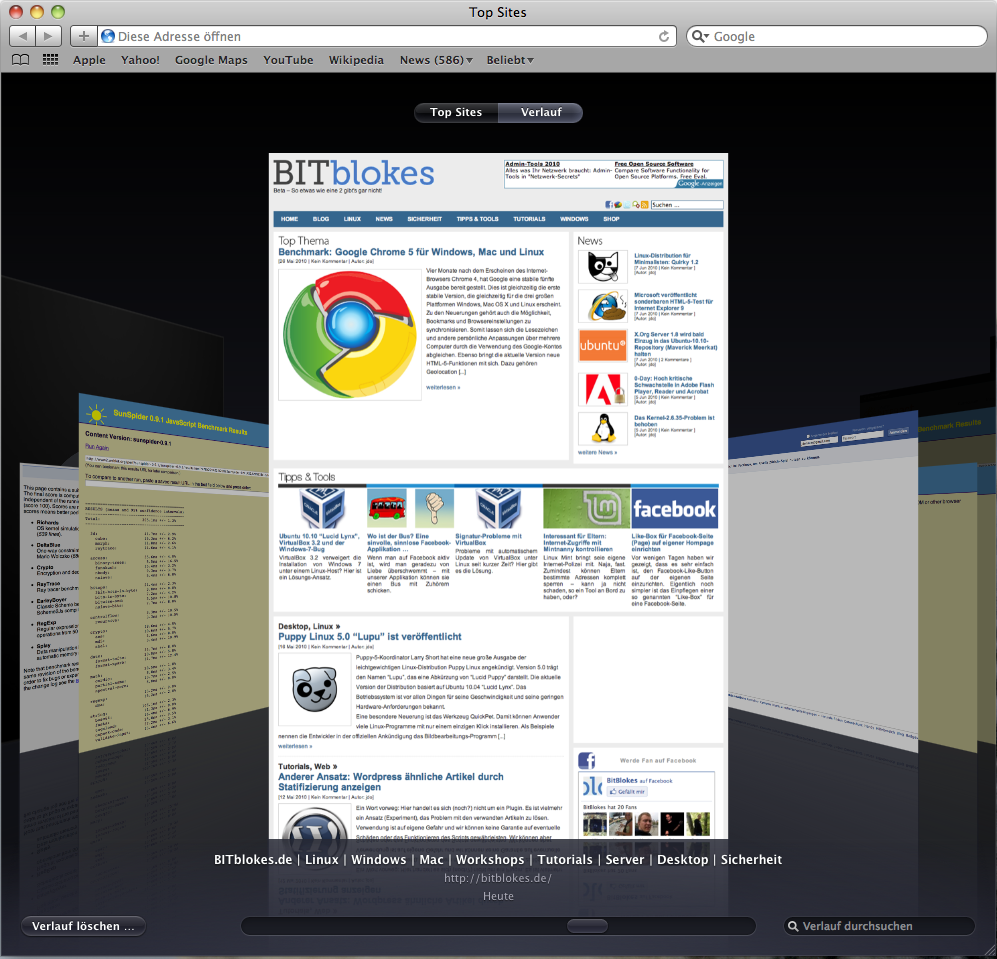Open the BITblokes page preview thumbnail
This screenshot has height=959, width=997.
(x=498, y=496)
